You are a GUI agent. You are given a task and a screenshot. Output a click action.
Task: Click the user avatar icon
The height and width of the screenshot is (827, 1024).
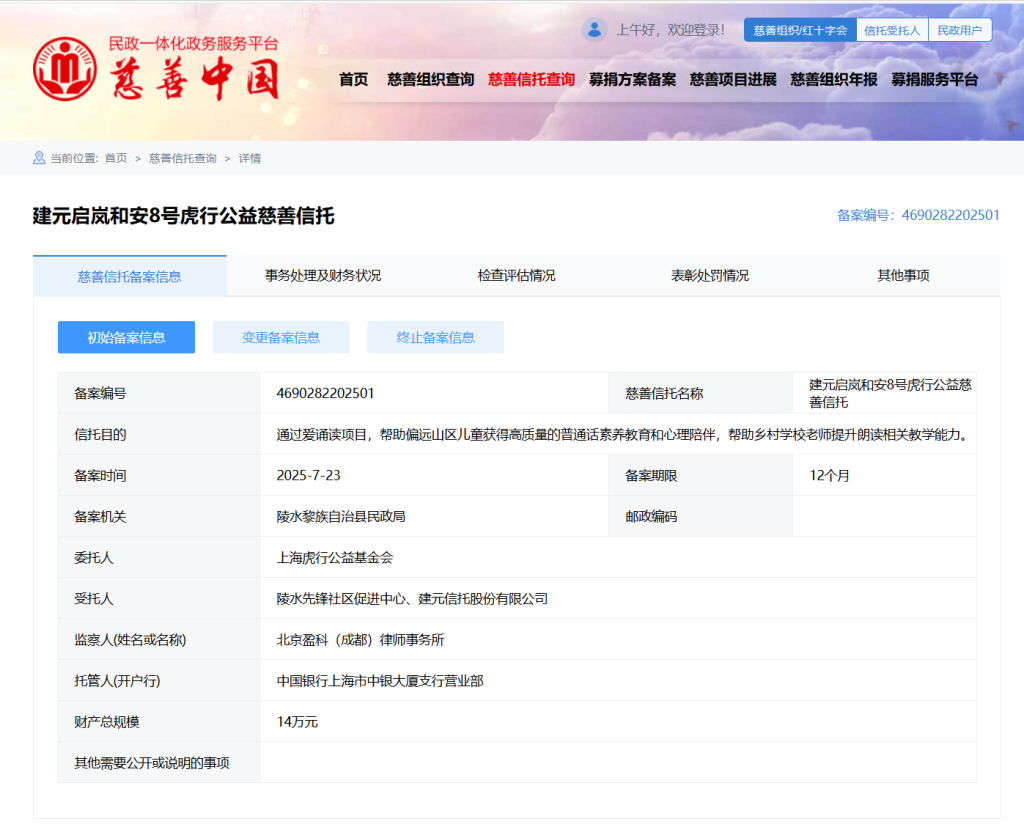tap(594, 29)
